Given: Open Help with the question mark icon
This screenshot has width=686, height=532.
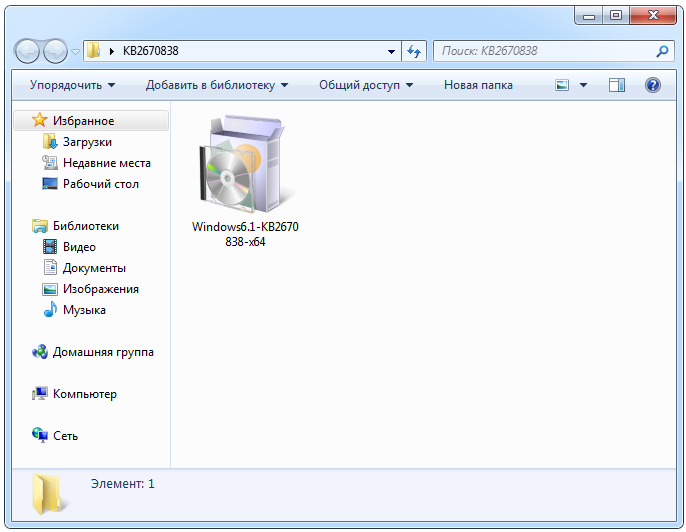Looking at the screenshot, I should coord(652,85).
